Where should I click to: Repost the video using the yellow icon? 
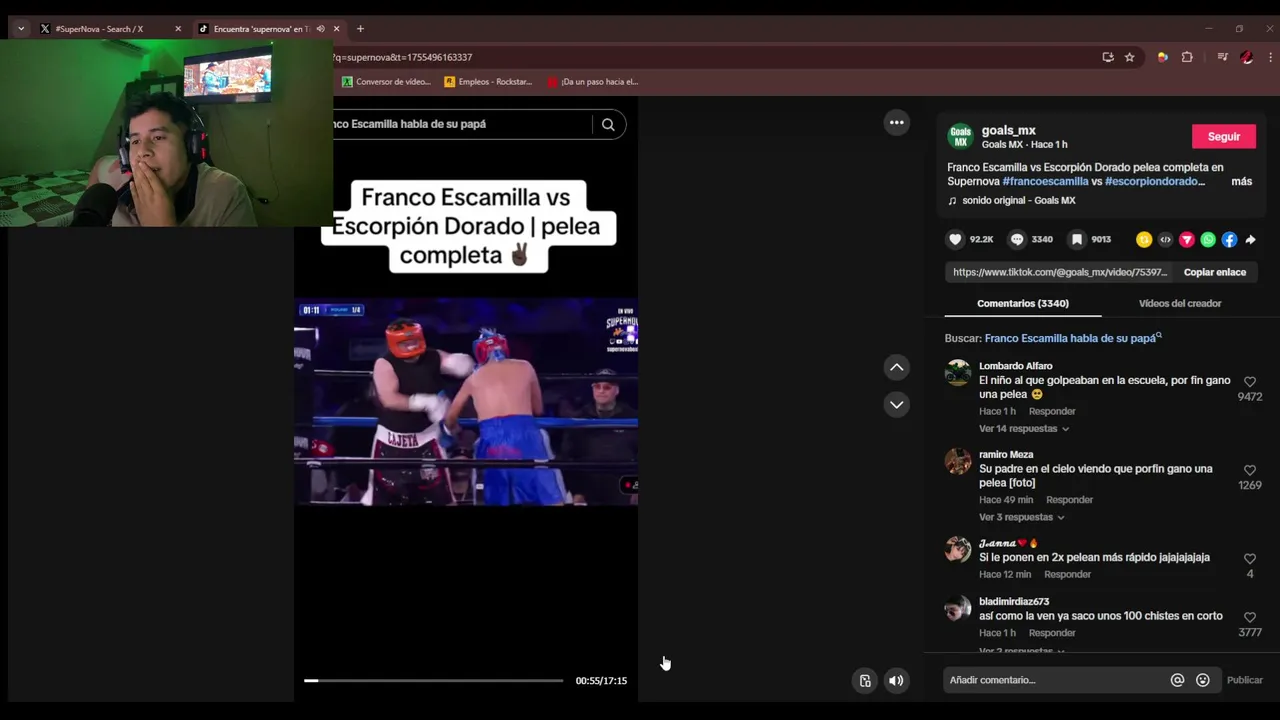(x=1144, y=239)
